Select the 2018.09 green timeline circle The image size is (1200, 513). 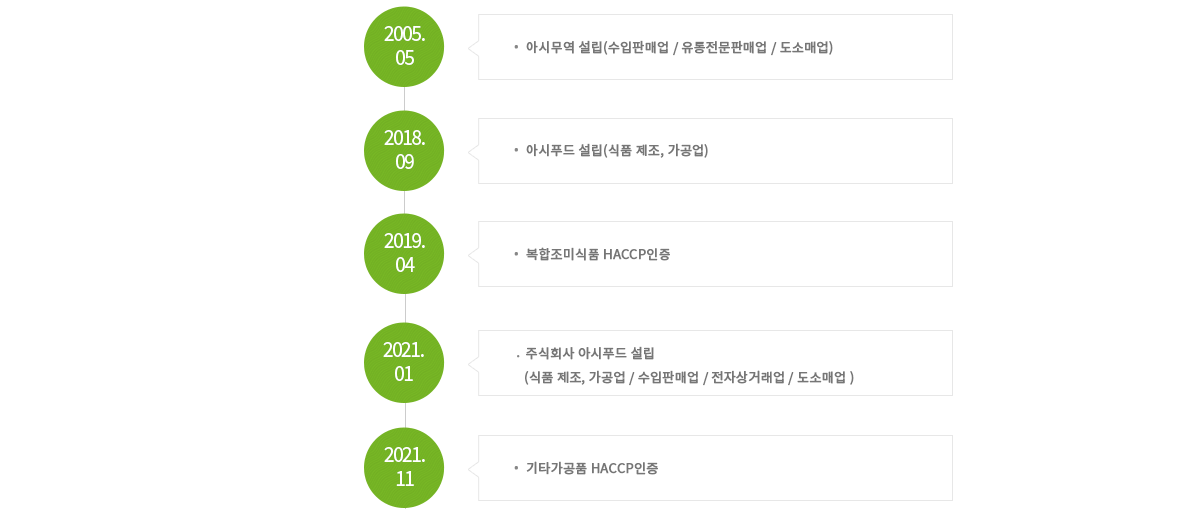tap(404, 150)
